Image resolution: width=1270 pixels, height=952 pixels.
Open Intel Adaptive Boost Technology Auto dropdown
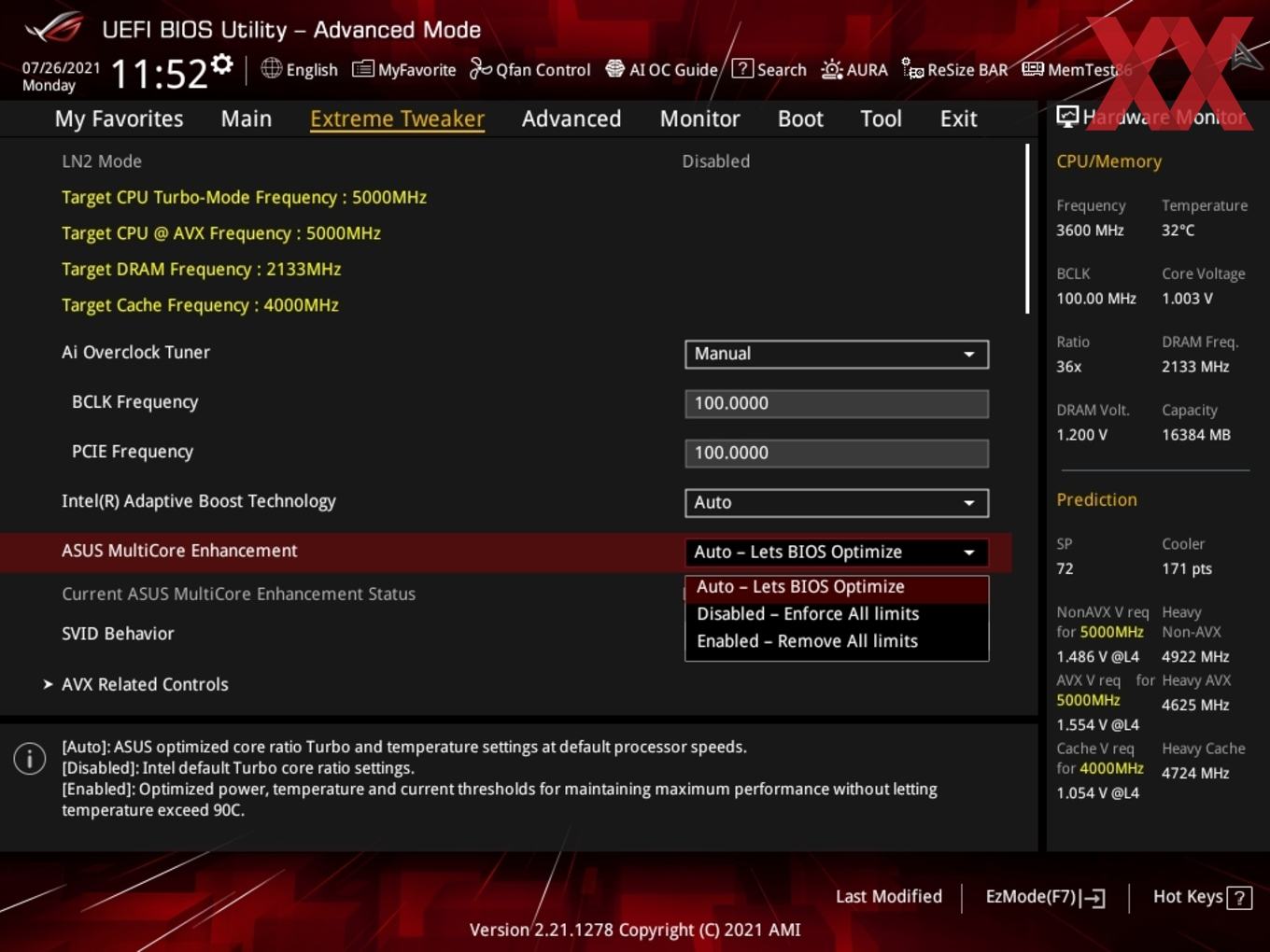coord(837,502)
